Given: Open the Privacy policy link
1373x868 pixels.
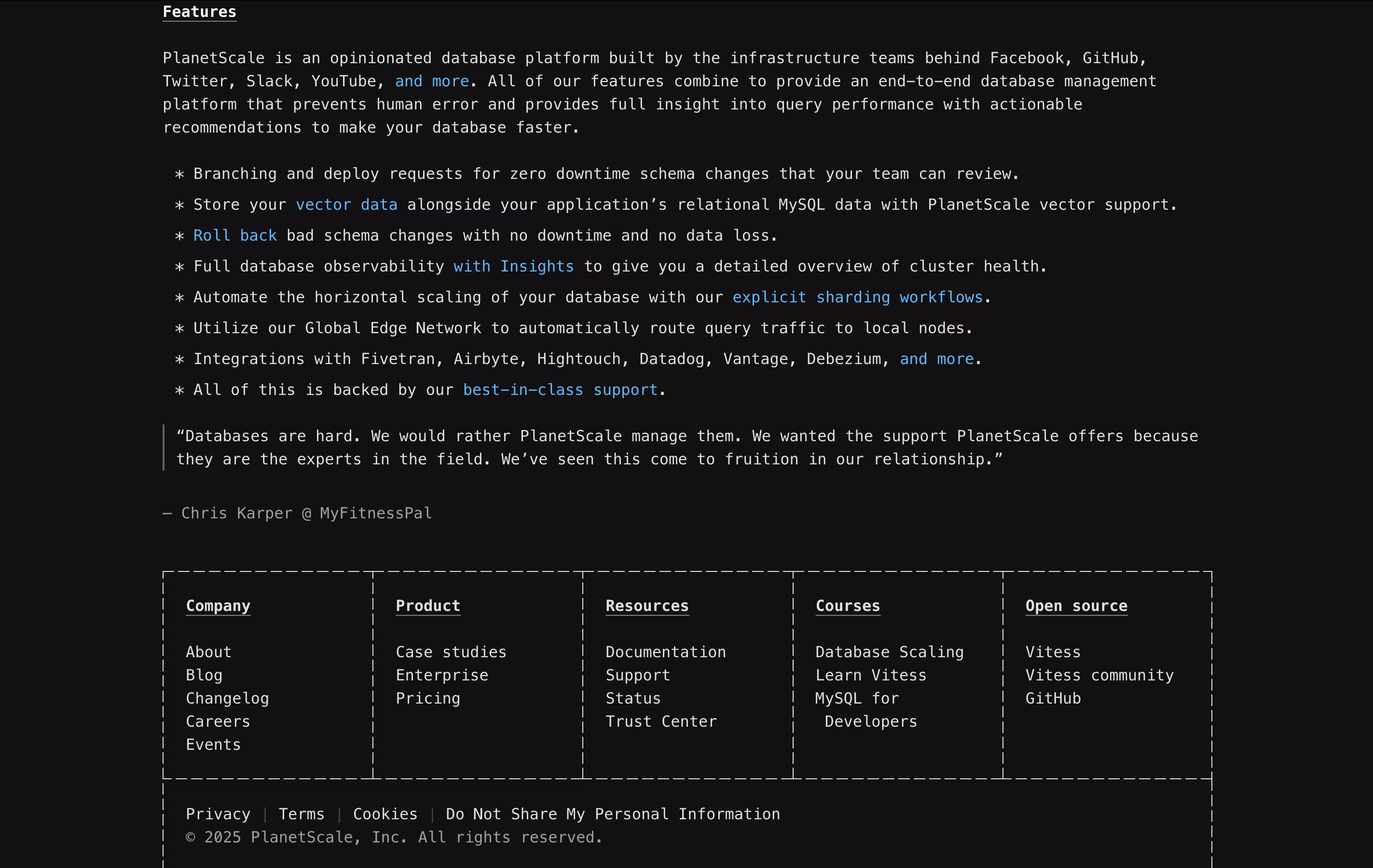Looking at the screenshot, I should pyautogui.click(x=218, y=814).
